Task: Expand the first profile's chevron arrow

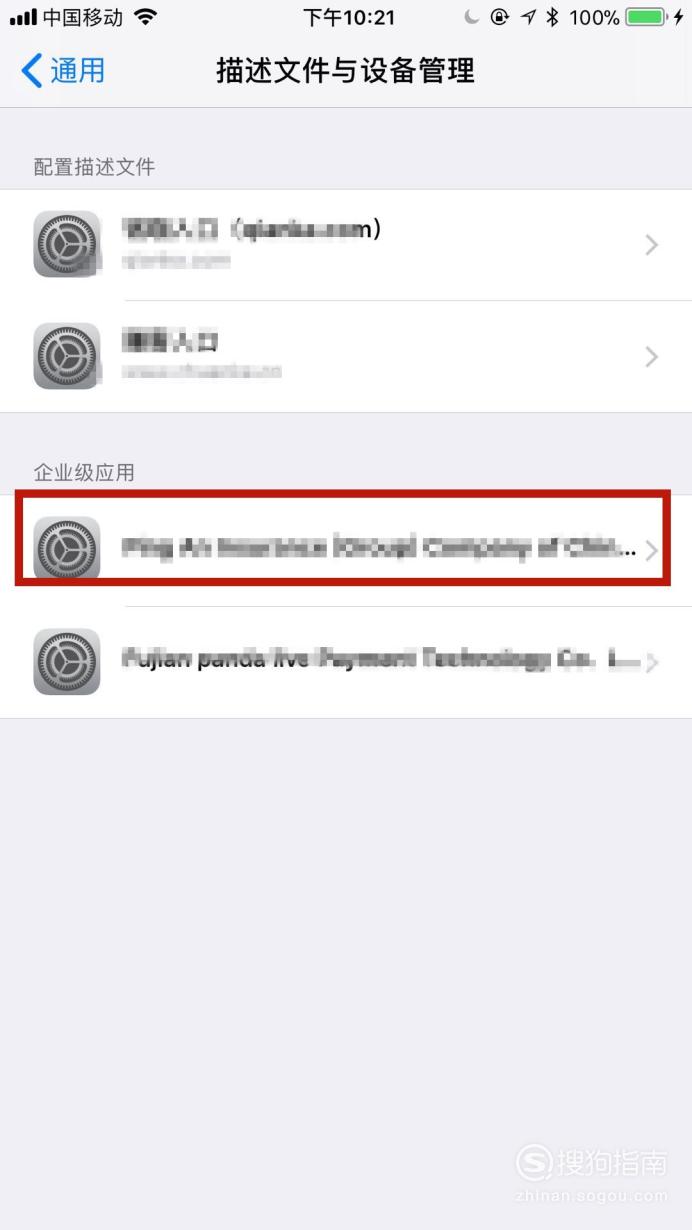Action: pos(652,245)
